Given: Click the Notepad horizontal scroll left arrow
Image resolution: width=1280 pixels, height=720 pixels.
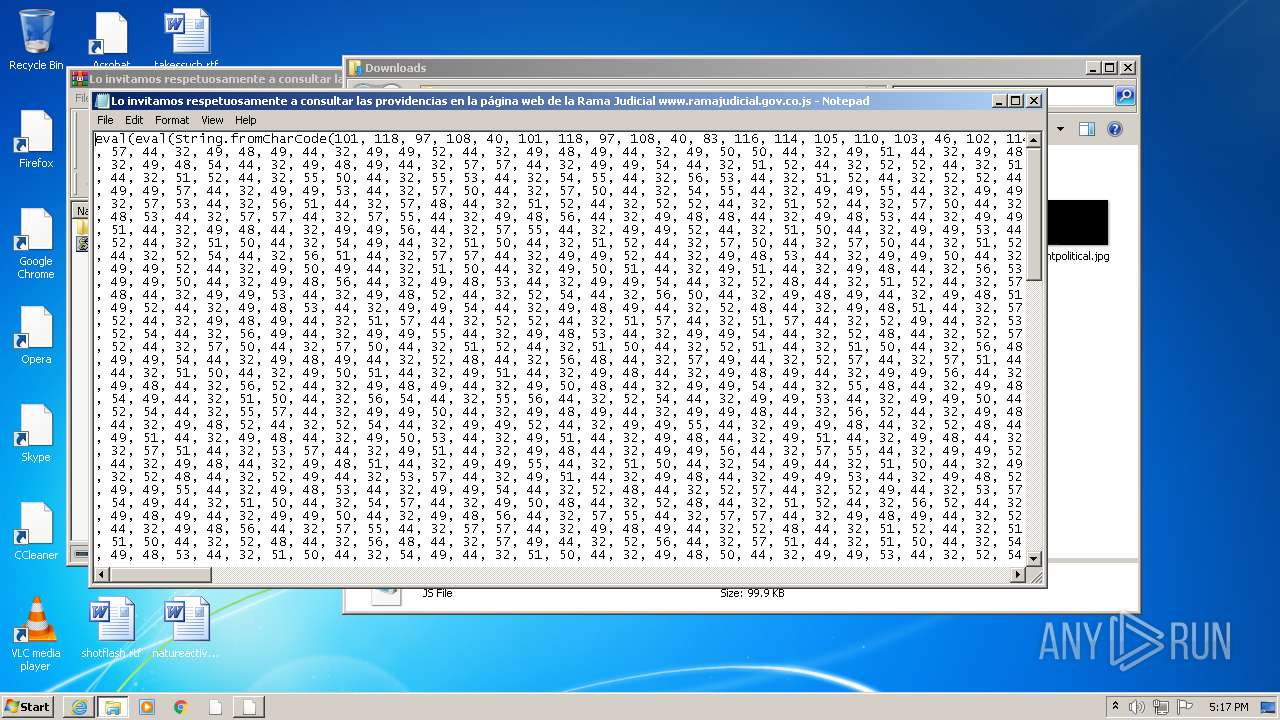Looking at the screenshot, I should 102,575.
